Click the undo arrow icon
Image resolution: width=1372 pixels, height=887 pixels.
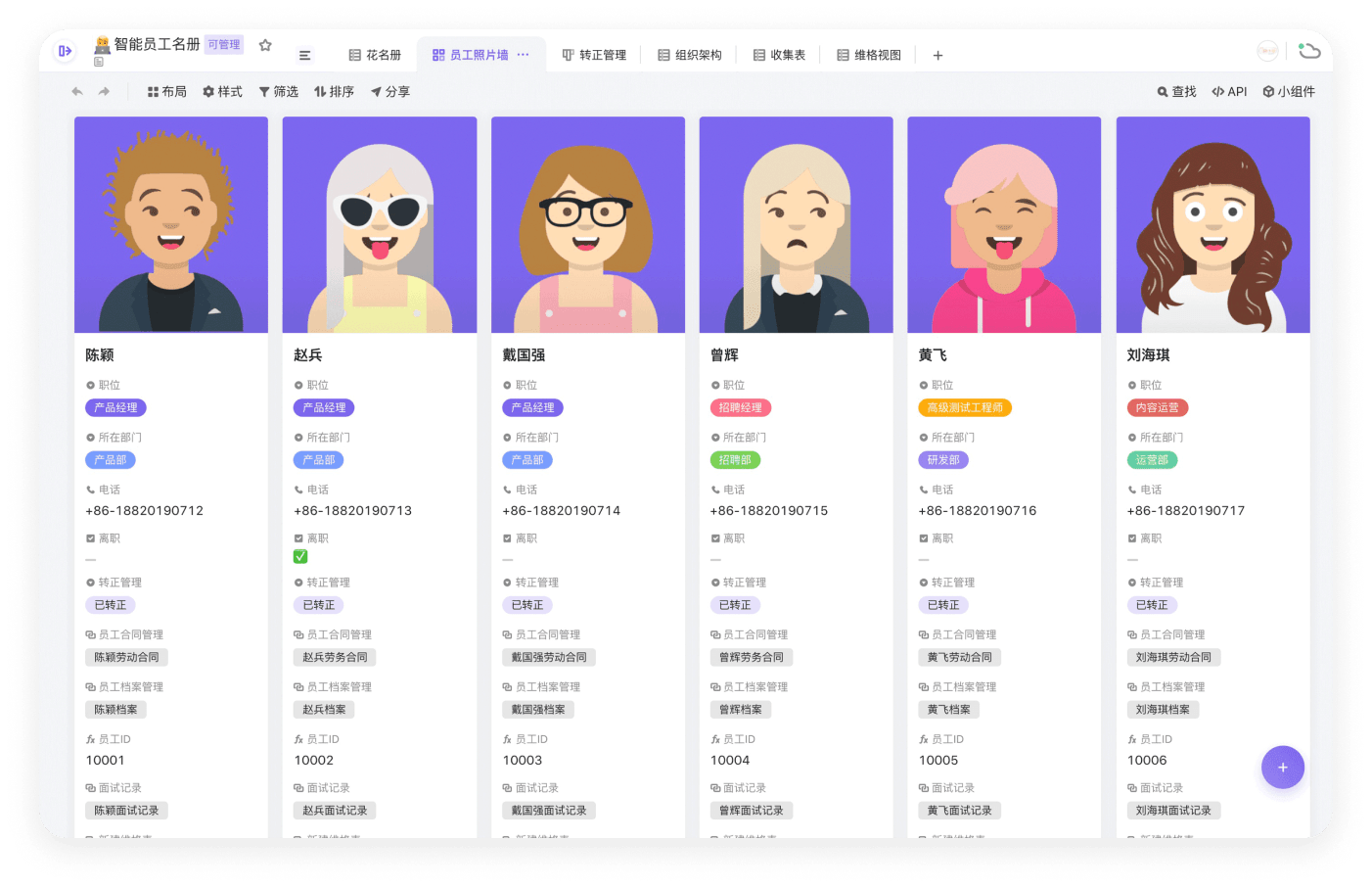77,91
